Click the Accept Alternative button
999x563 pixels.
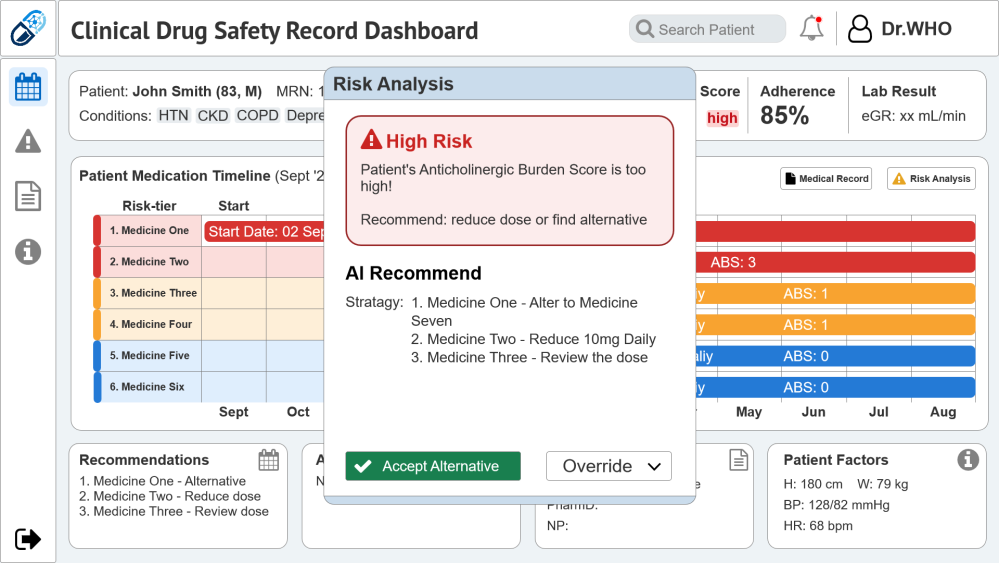point(433,466)
